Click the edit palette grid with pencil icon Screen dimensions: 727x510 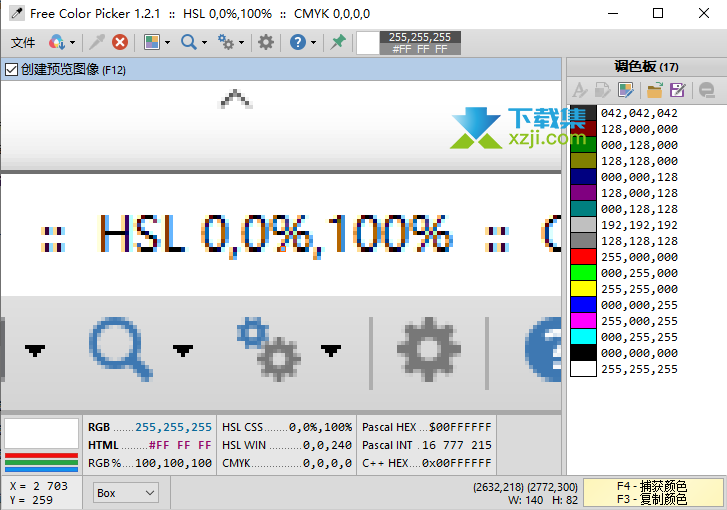625,90
